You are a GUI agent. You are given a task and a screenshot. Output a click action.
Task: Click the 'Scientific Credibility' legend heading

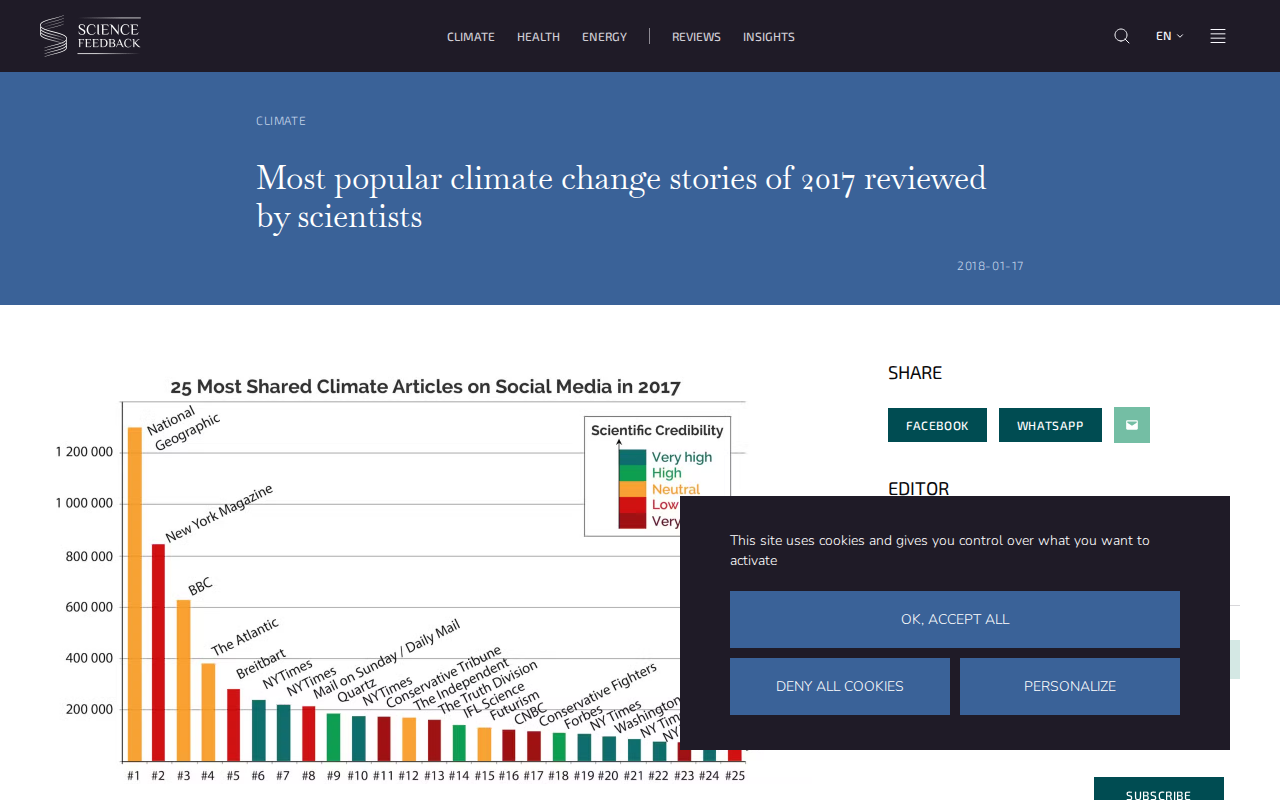click(657, 431)
